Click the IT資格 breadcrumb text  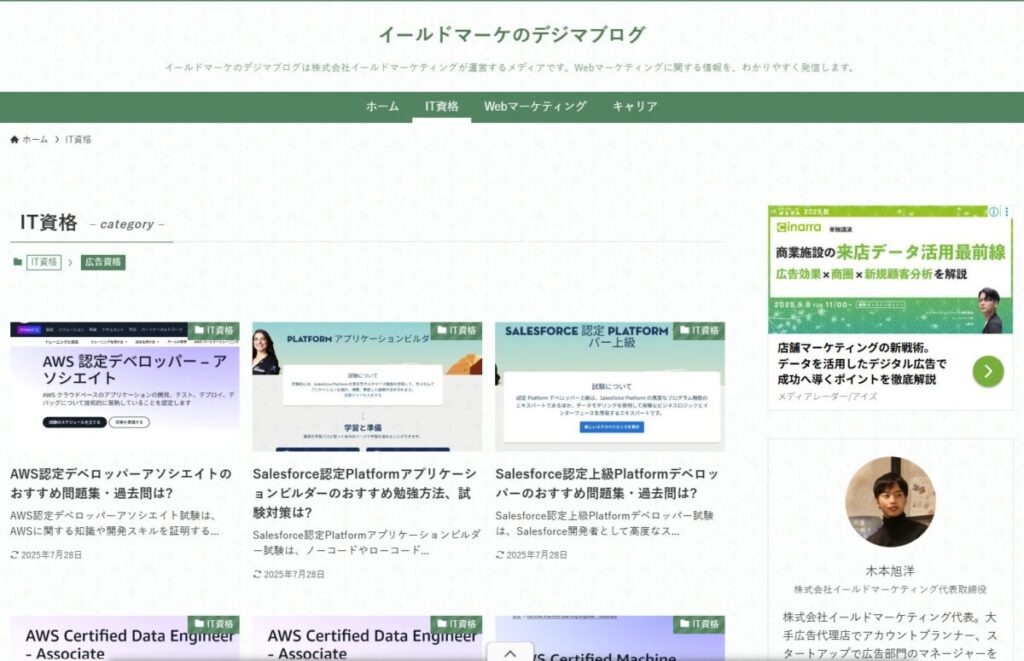tap(78, 140)
